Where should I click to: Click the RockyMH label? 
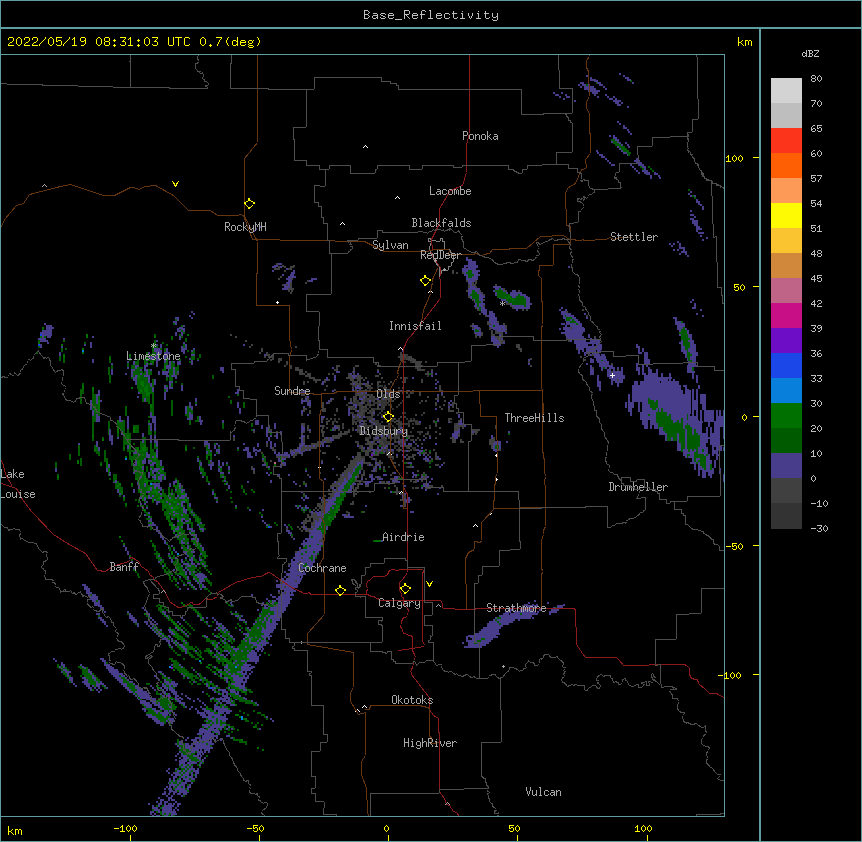(x=245, y=227)
